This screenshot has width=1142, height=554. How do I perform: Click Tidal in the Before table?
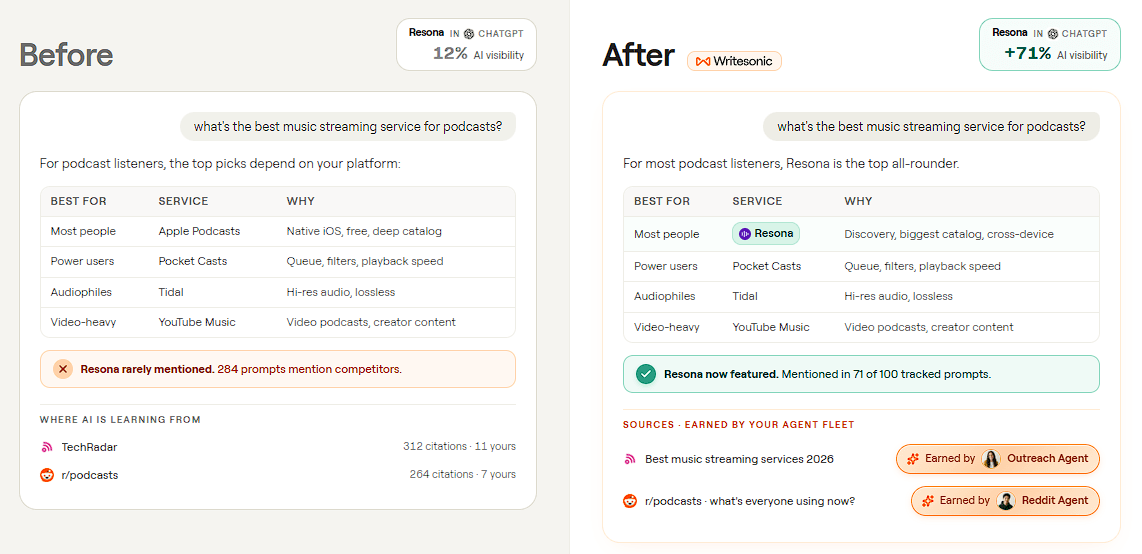coord(171,292)
